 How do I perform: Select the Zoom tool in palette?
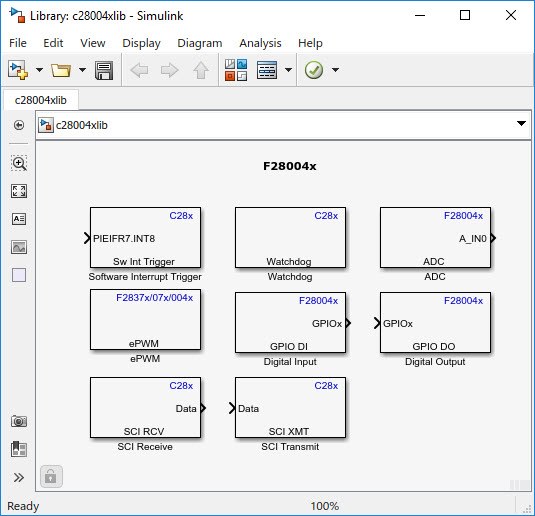19,163
